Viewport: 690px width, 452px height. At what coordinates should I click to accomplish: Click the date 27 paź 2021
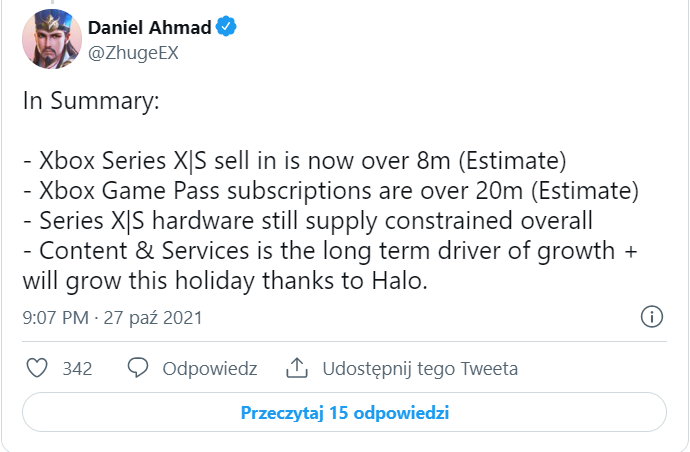[154, 318]
